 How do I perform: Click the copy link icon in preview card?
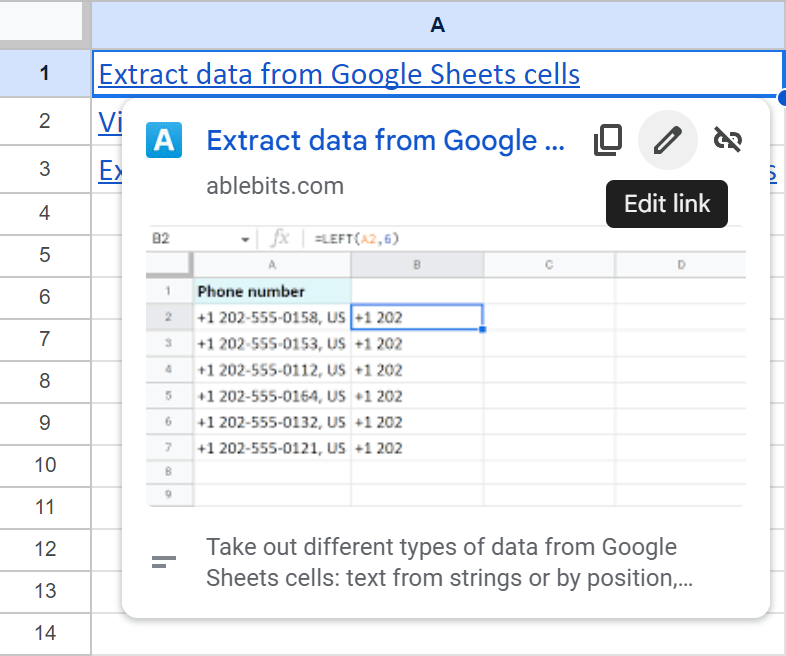[x=607, y=141]
